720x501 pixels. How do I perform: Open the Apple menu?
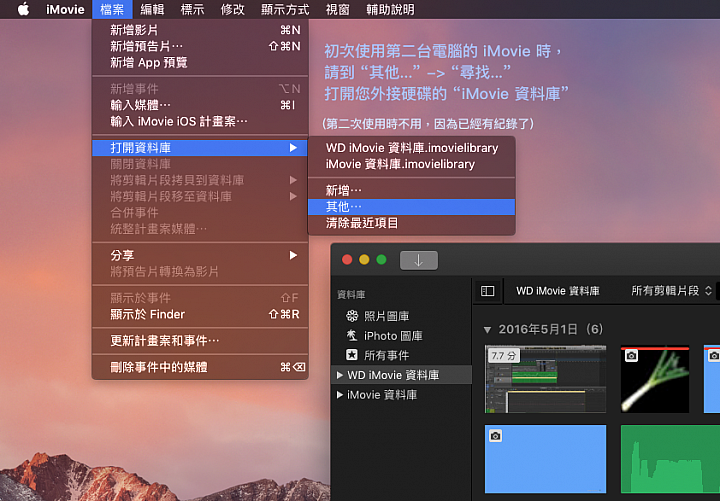click(x=23, y=9)
